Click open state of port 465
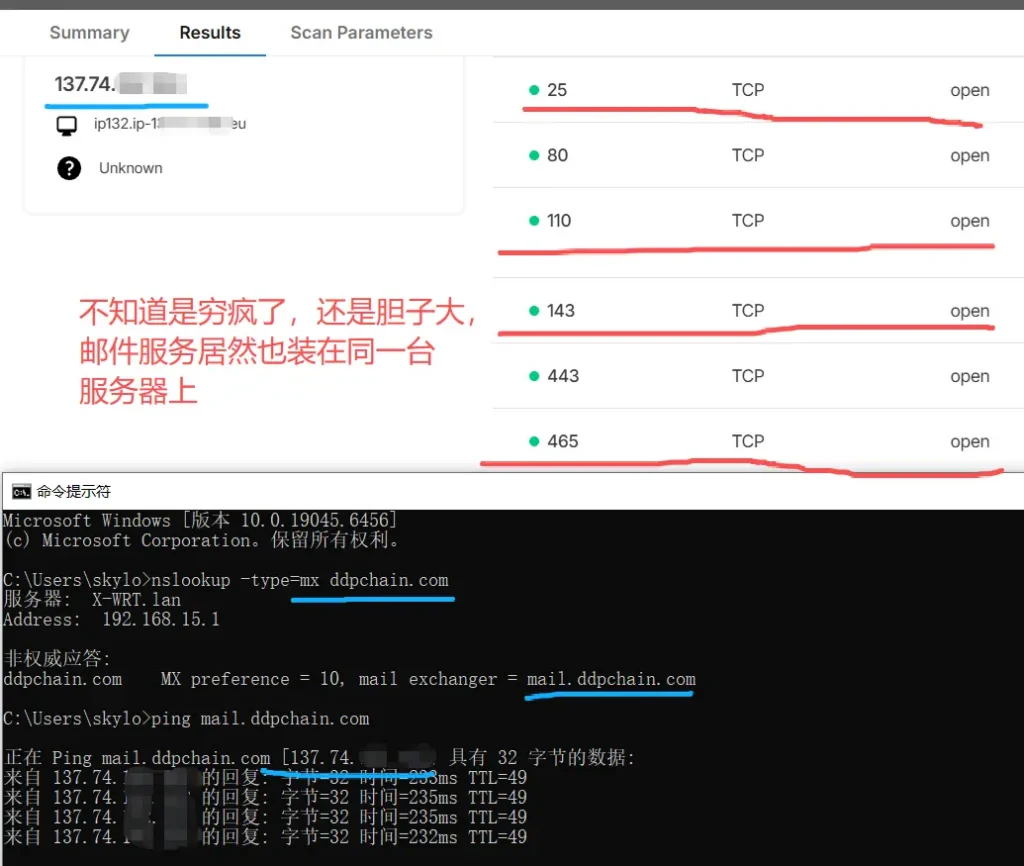The height and width of the screenshot is (866, 1024). [970, 441]
